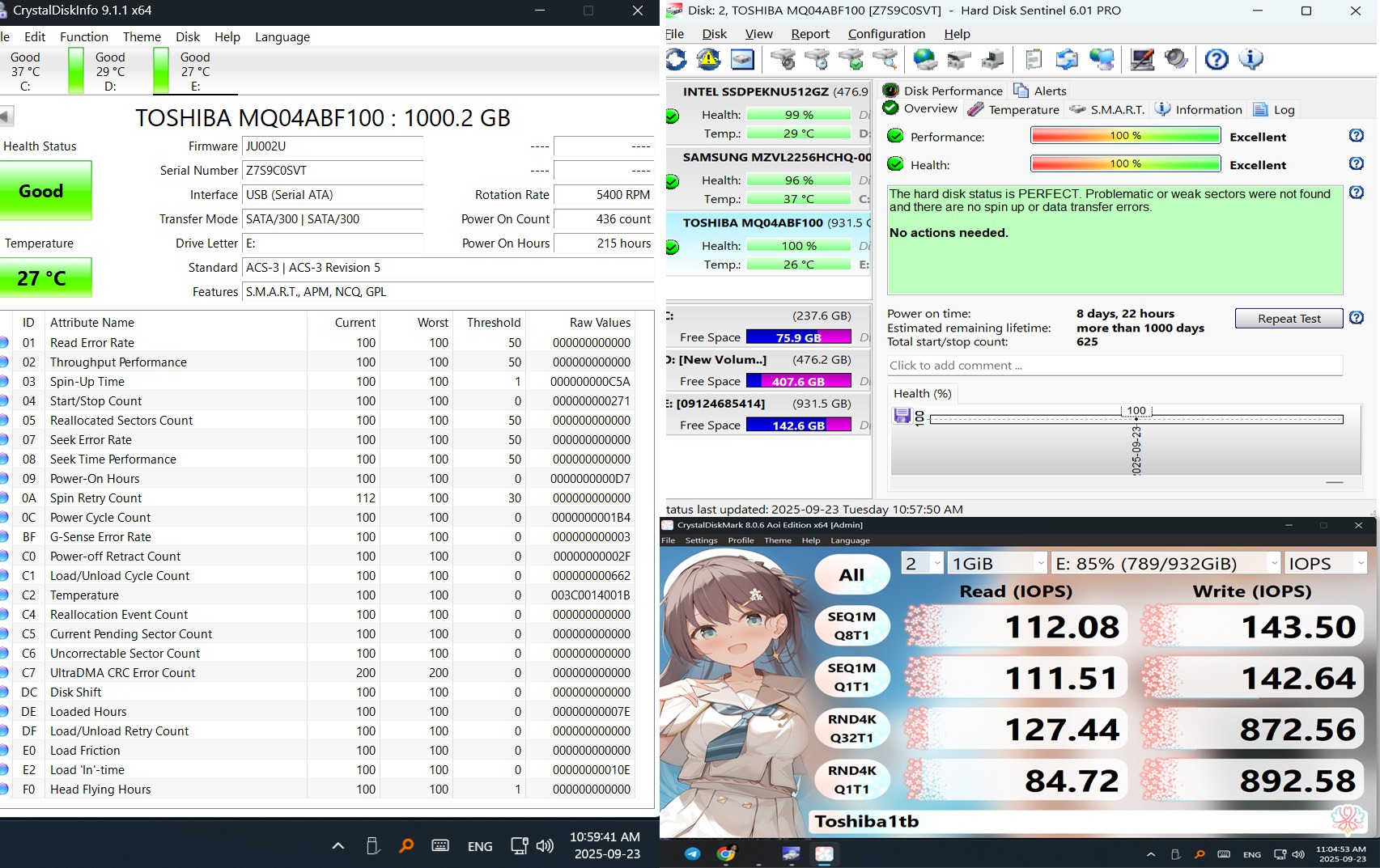Click the All benchmark button

pos(851,575)
